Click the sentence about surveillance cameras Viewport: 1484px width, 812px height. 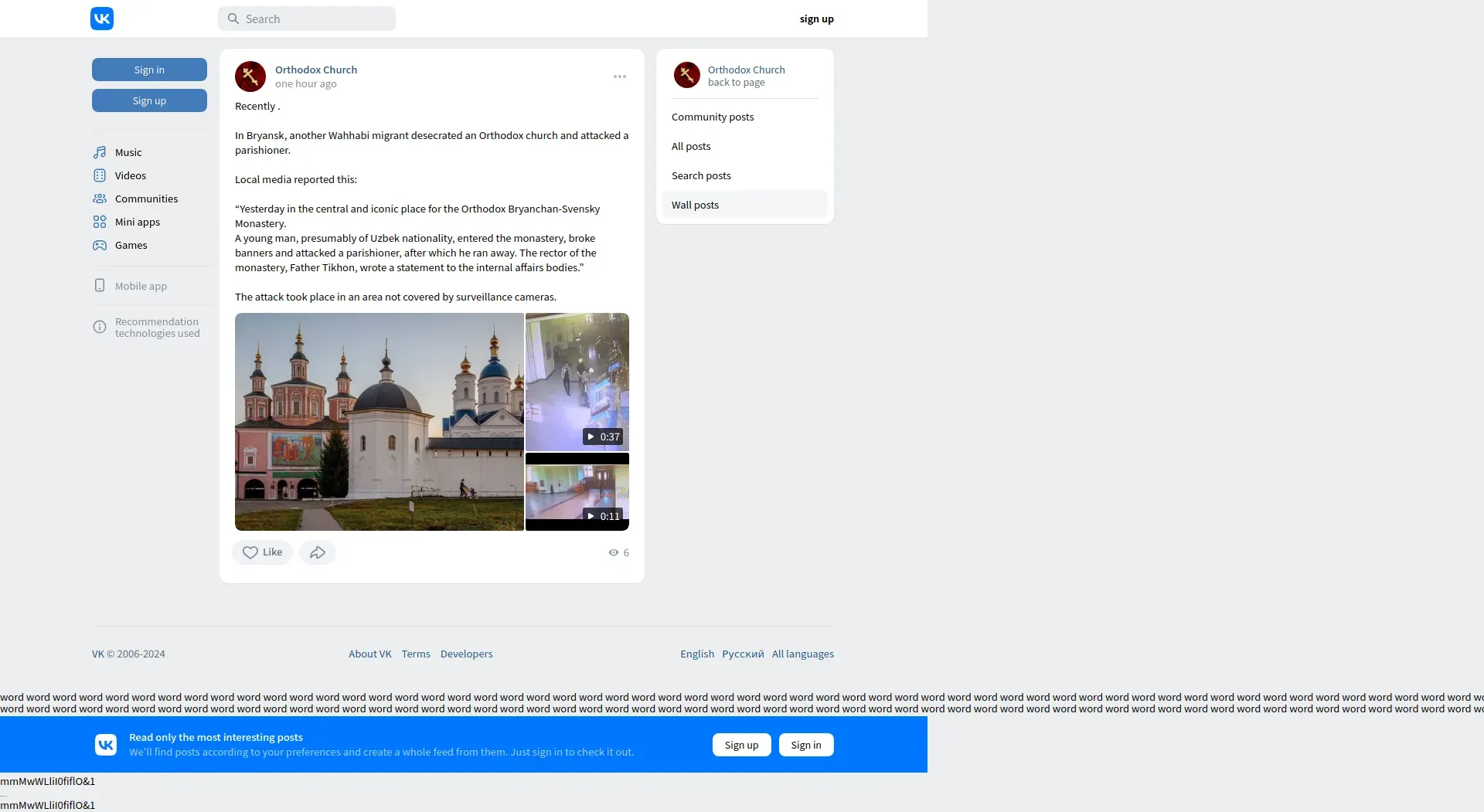[x=396, y=297]
